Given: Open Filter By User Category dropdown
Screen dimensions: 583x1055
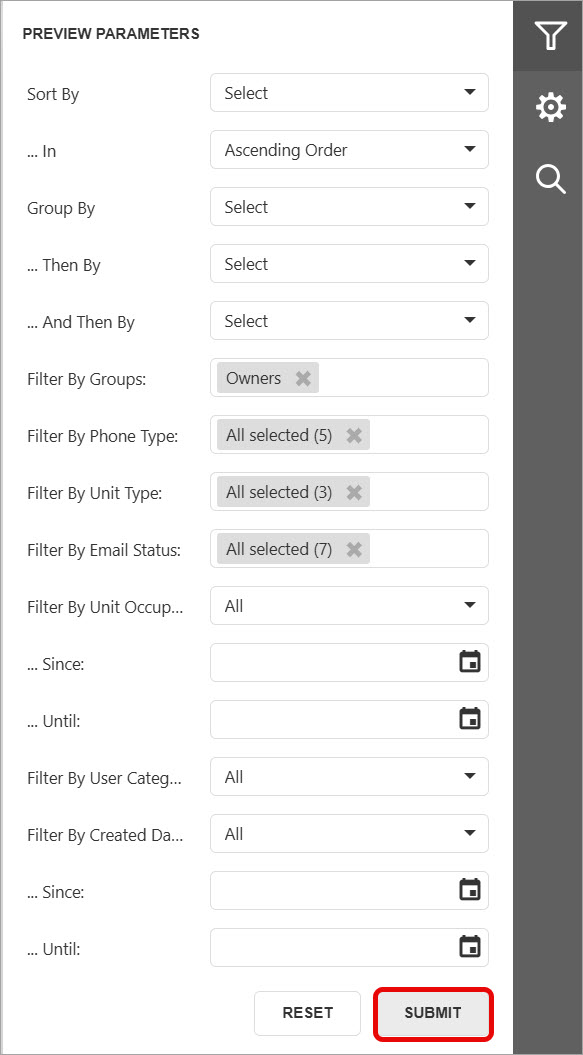Looking at the screenshot, I should pyautogui.click(x=349, y=777).
